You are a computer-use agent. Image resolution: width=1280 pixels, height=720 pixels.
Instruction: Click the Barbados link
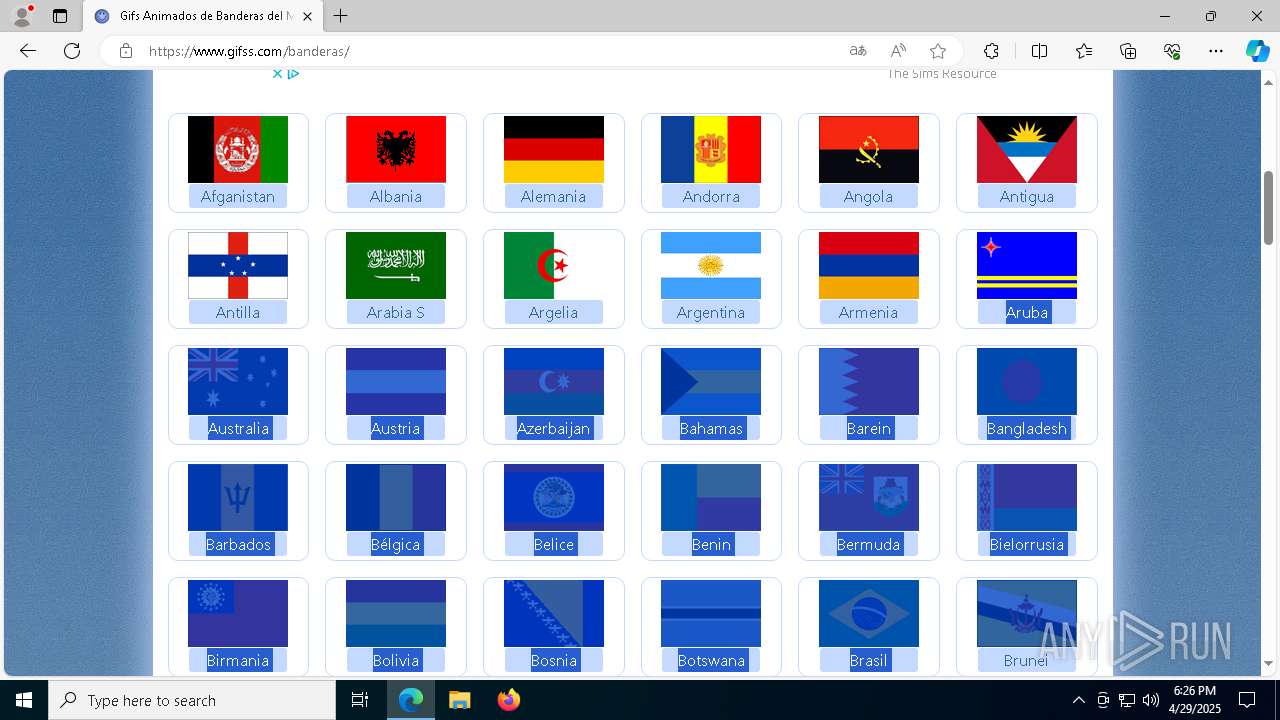[x=238, y=544]
